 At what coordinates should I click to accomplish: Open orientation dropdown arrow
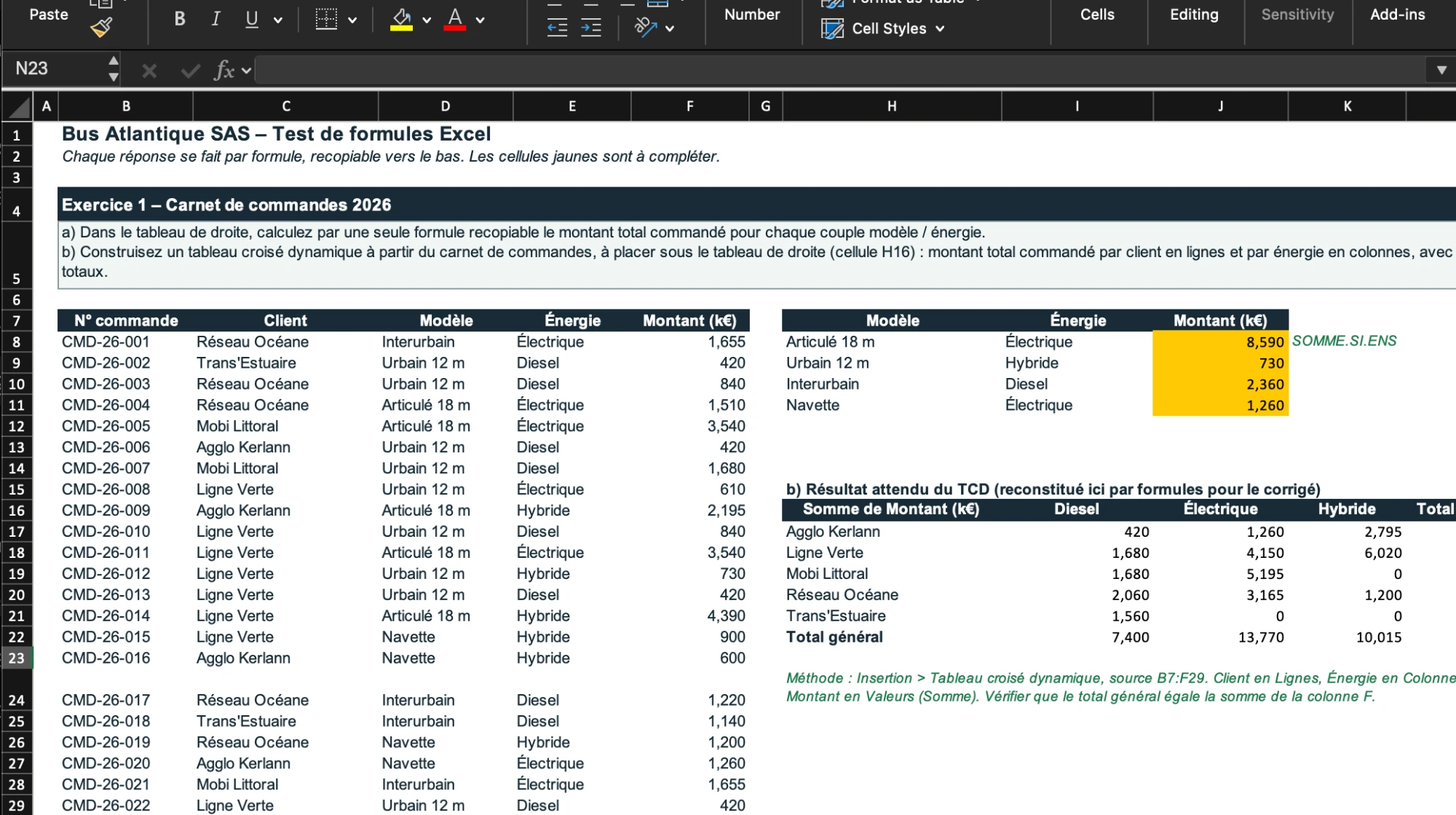(670, 28)
